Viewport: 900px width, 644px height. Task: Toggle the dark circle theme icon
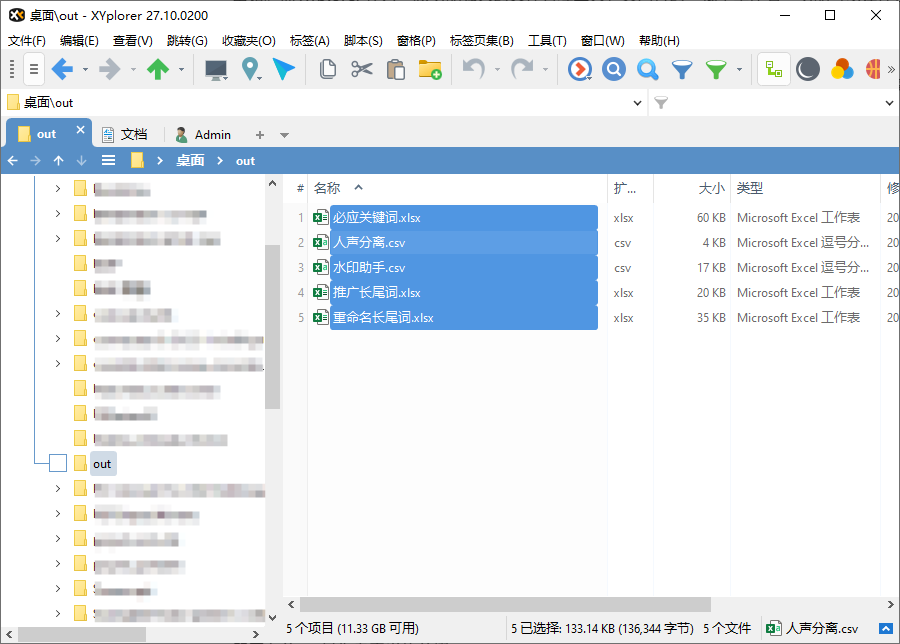coord(808,69)
